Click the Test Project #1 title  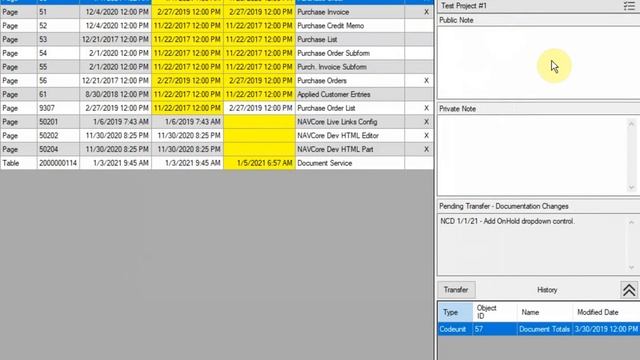(464, 6)
